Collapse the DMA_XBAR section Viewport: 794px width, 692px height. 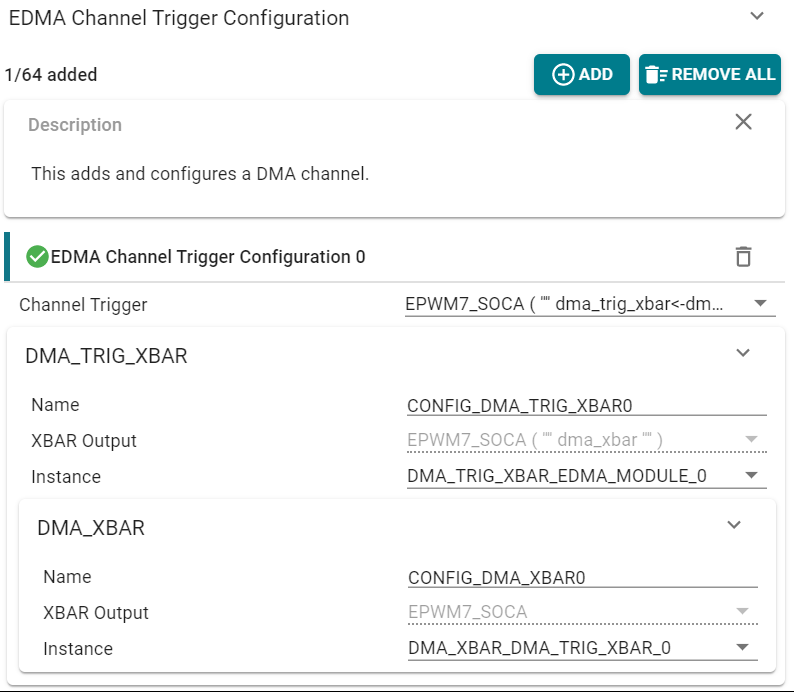point(734,525)
